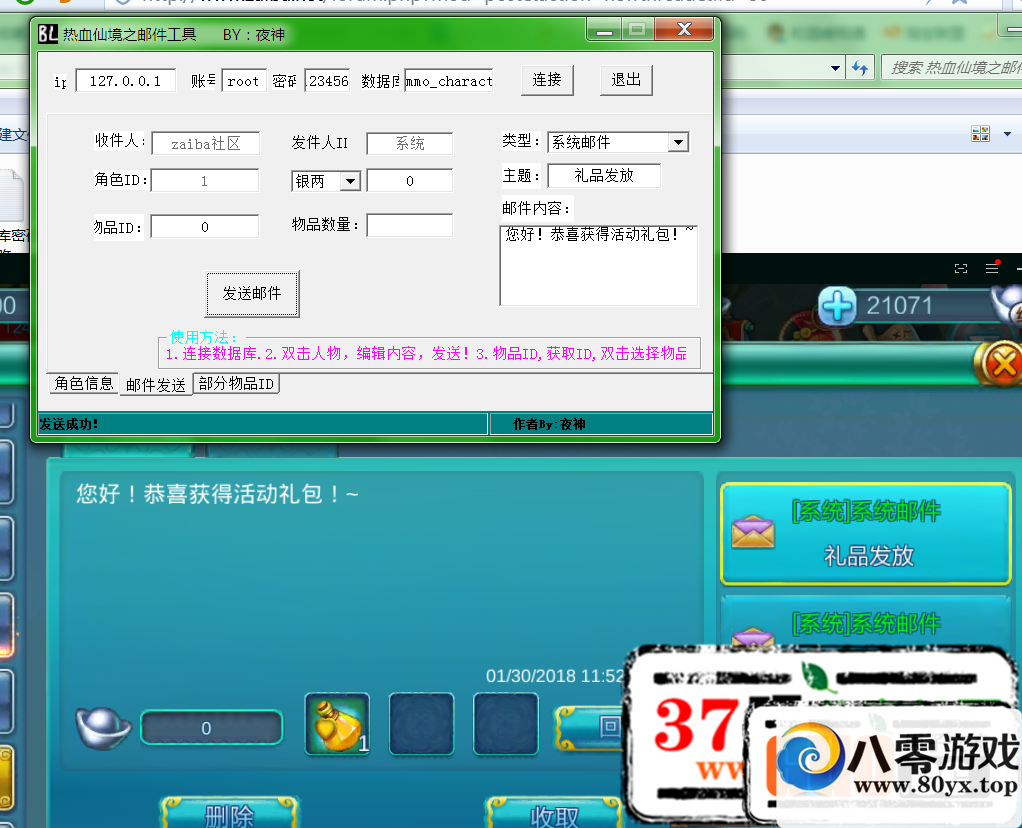Screen dimensions: 1022x828
Task: Click the mail body text in game
Action: click(217, 494)
